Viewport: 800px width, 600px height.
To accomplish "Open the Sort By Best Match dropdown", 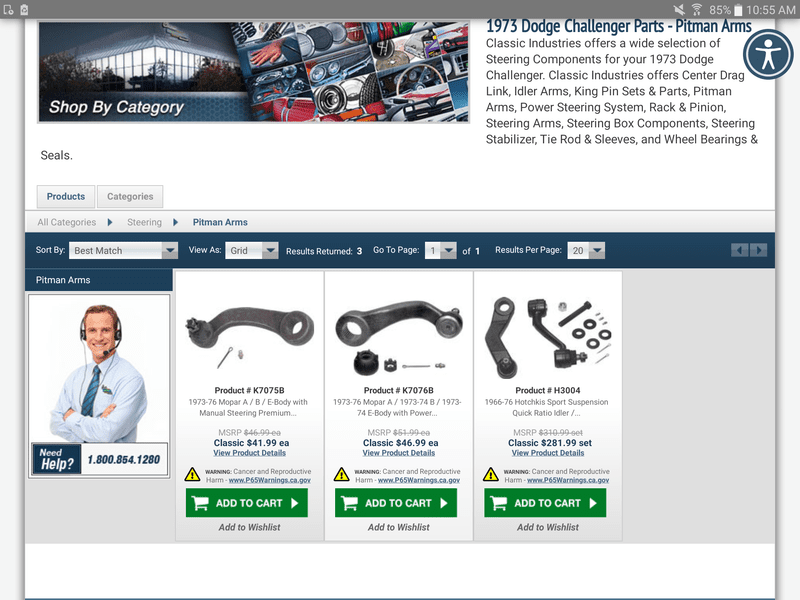I will point(123,251).
